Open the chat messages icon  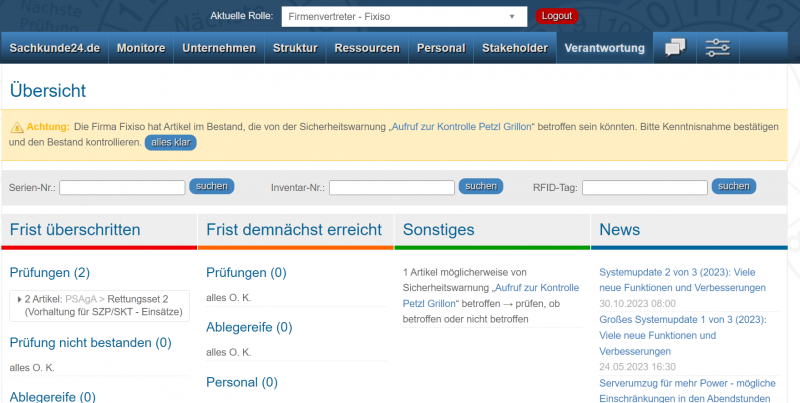point(675,47)
